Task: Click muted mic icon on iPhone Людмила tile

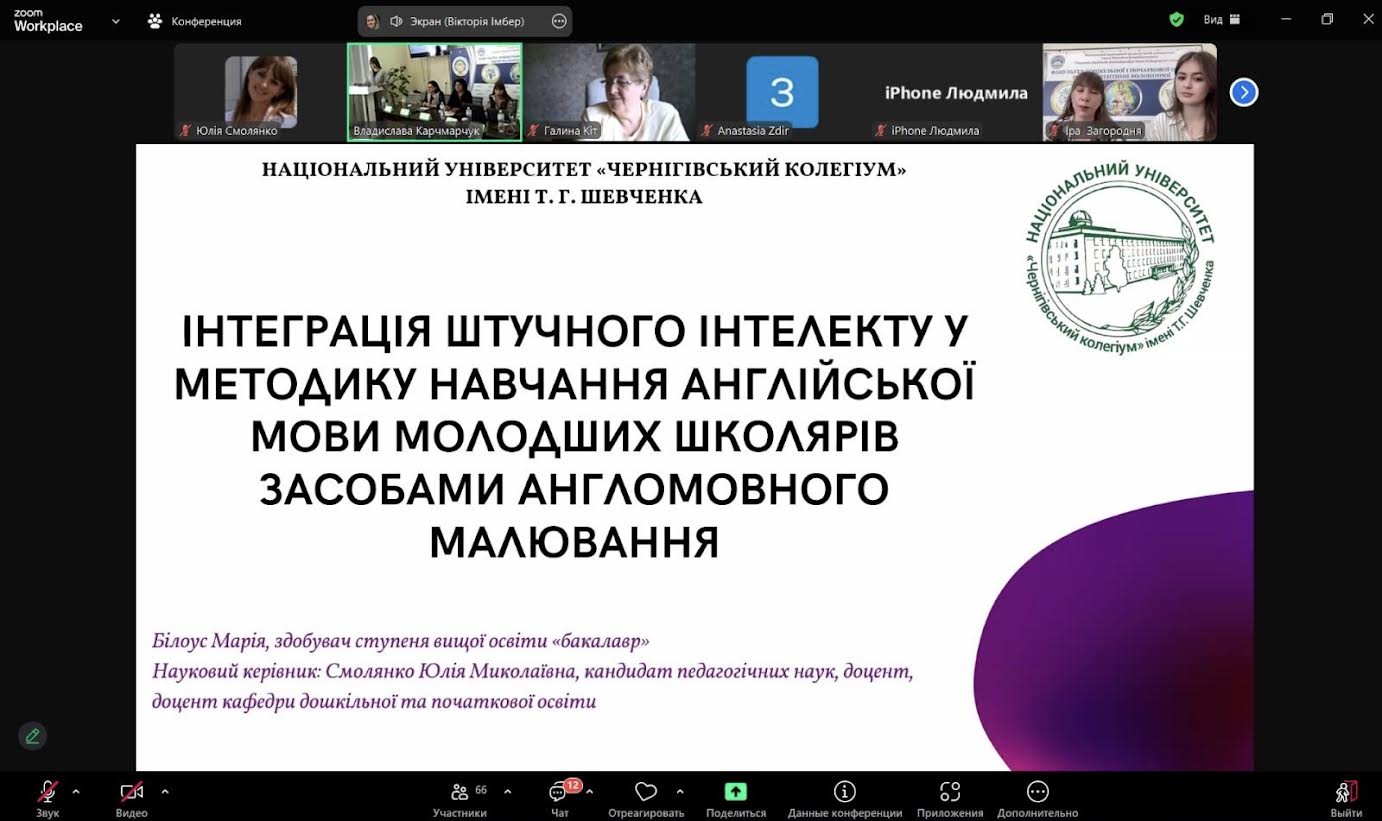Action: pos(881,131)
